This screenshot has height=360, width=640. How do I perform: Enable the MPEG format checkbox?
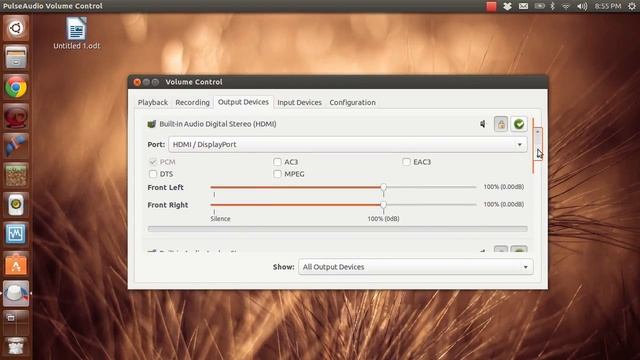[278, 174]
